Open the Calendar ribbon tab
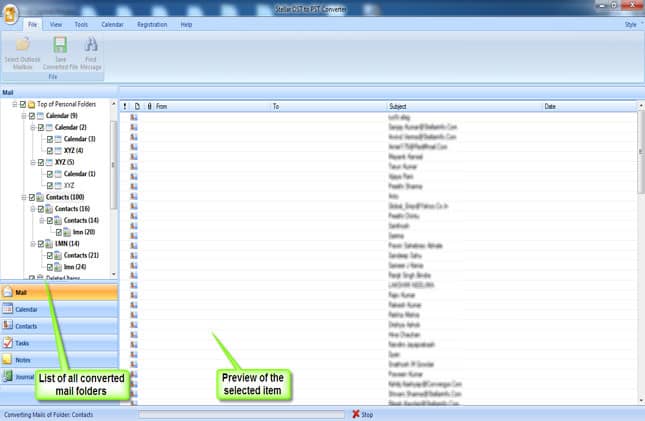The image size is (645, 421). (x=112, y=25)
